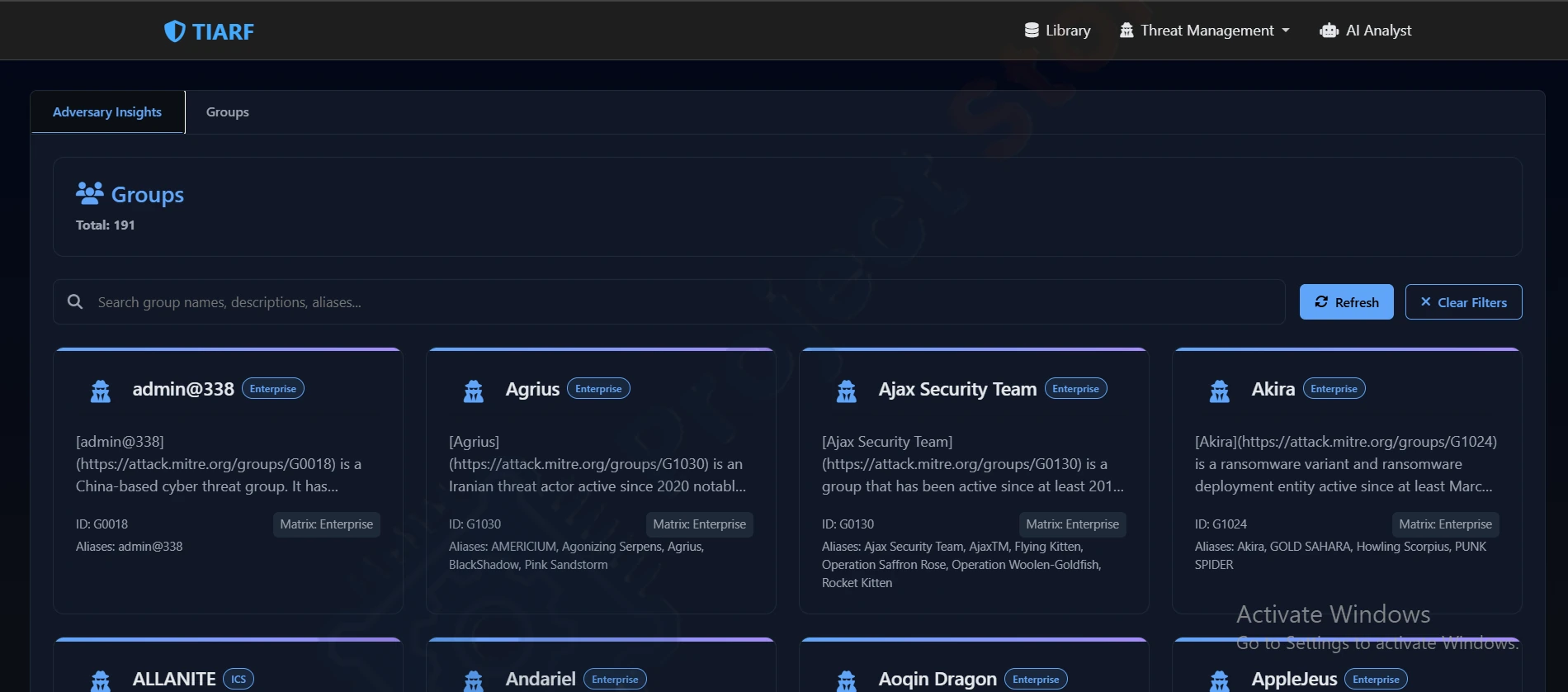Click the ALLANITE card spy icon
Viewport: 1568px width, 692px height.
click(x=101, y=680)
